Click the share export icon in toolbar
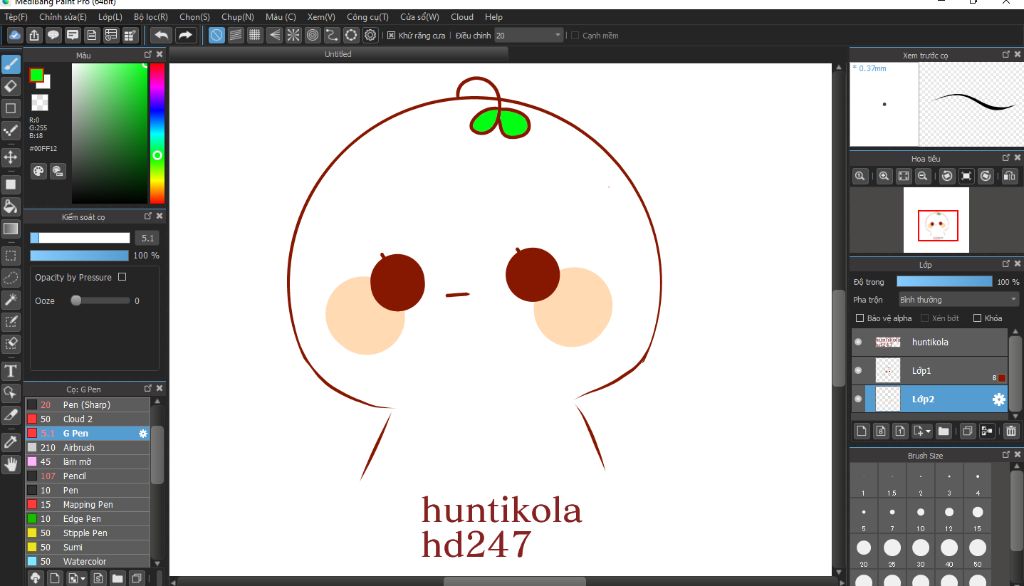Viewport: 1024px width, 586px height. click(34, 35)
